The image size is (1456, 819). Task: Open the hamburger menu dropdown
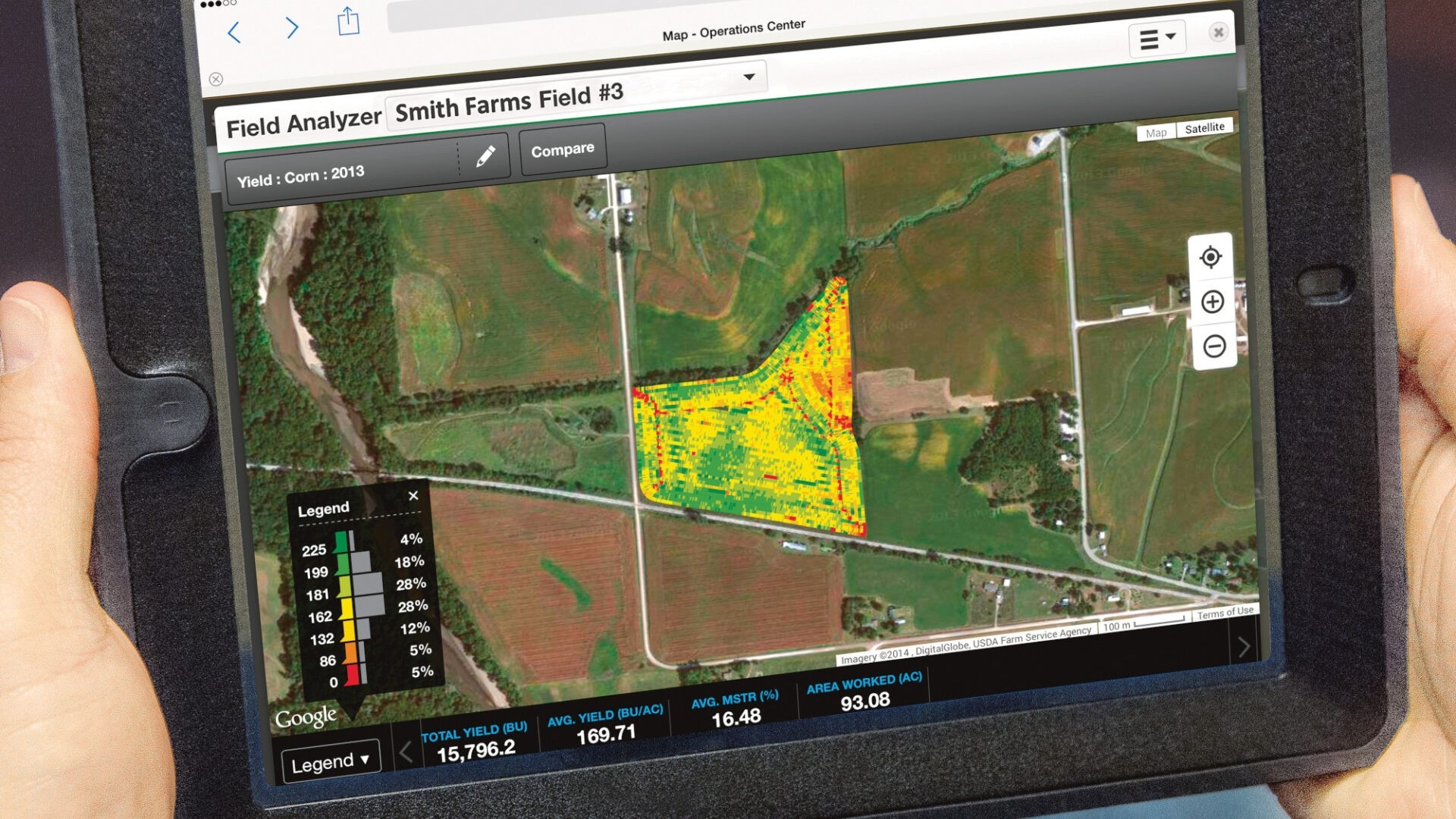click(x=1158, y=38)
